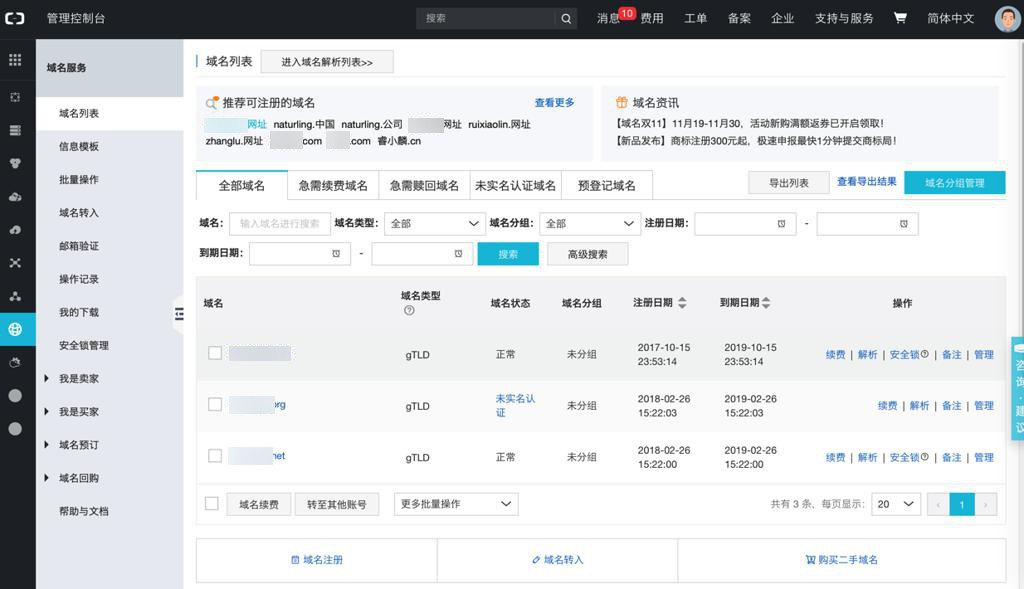Open the three-node cluster sidebar icon
This screenshot has width=1024, height=589.
[15, 296]
